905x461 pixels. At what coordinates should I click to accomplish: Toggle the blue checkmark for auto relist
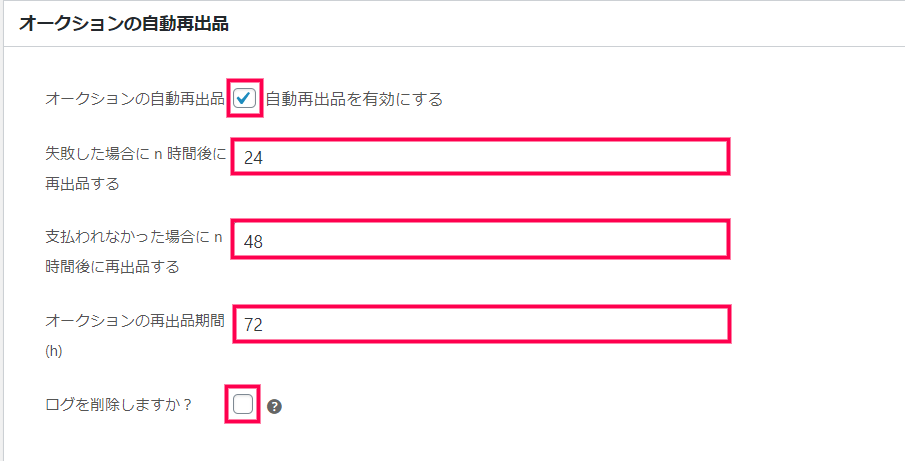245,99
